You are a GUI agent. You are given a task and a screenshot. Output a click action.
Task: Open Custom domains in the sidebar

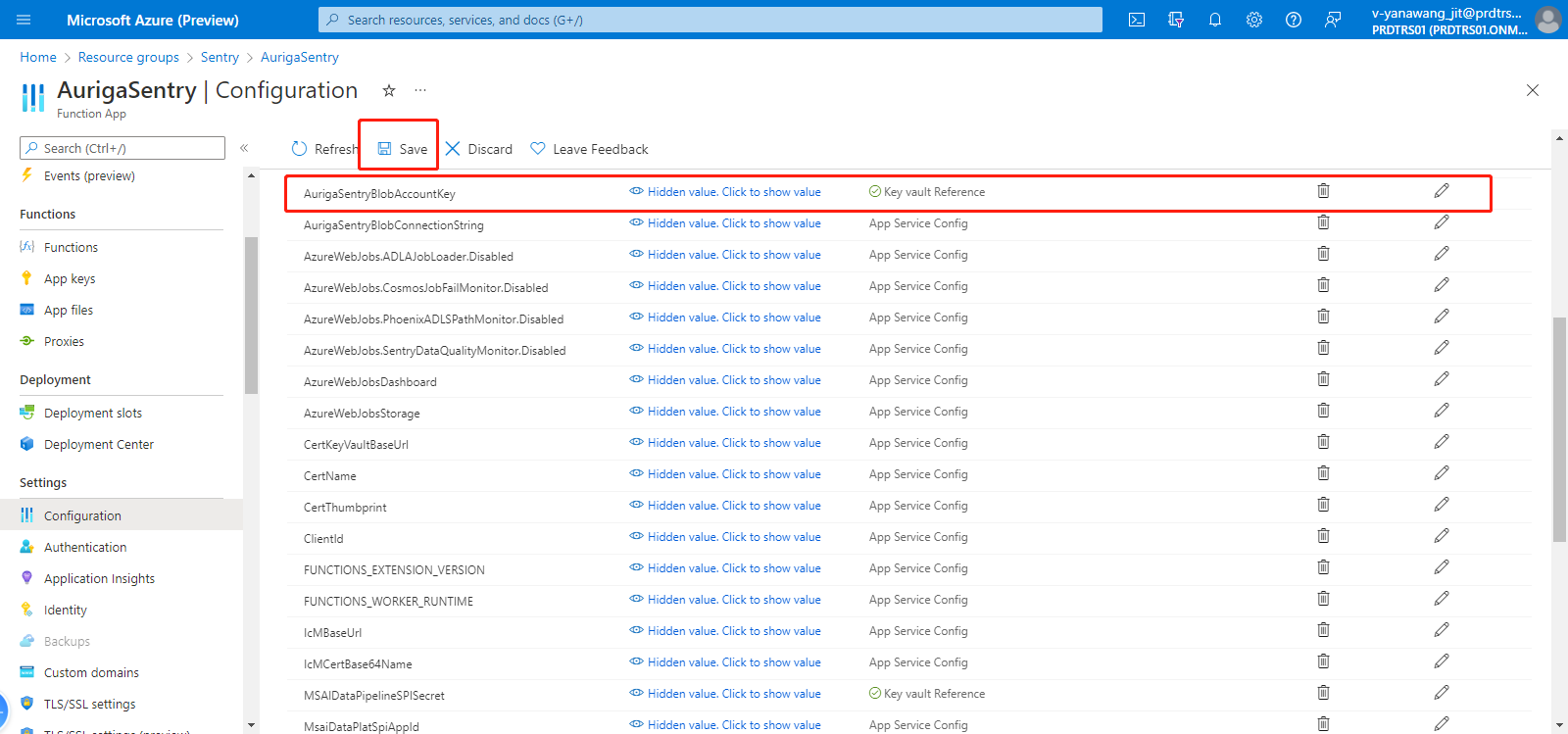91,672
